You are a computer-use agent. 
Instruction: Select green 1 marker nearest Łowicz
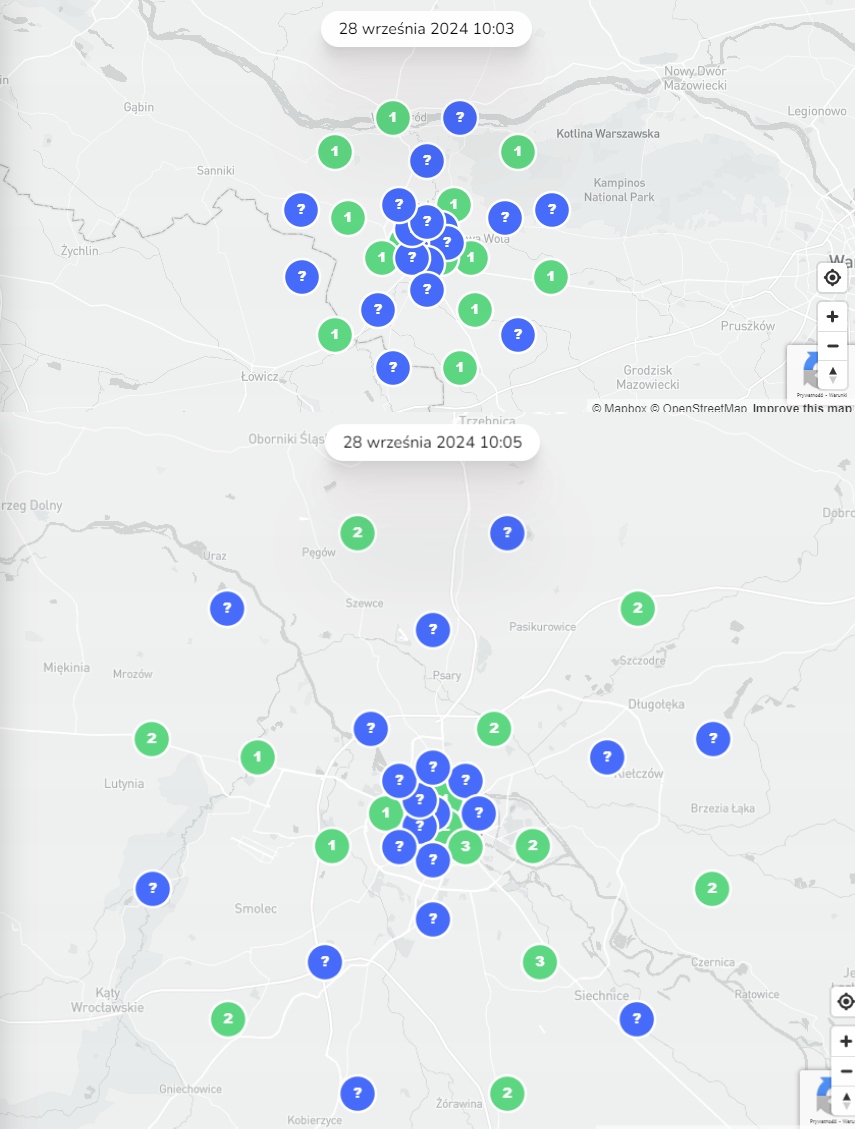pos(335,335)
